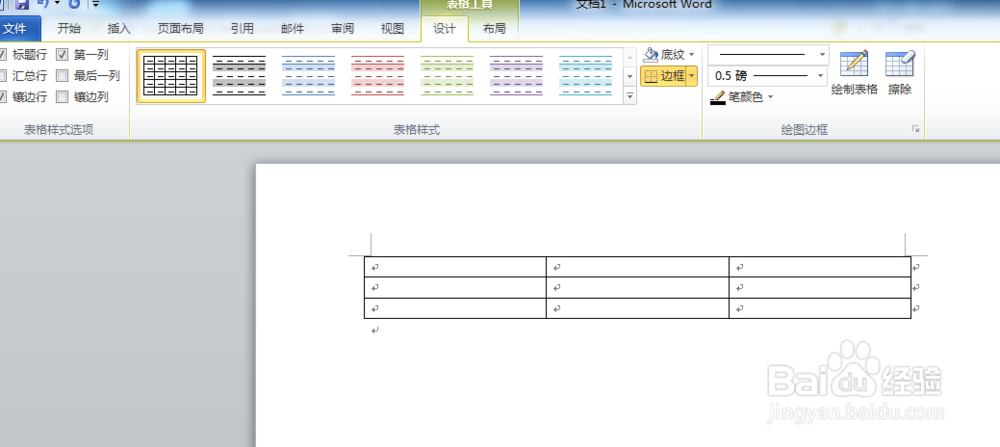Screen dimensions: 1000x447
Task: Apply the blue accent table style
Action: point(309,76)
